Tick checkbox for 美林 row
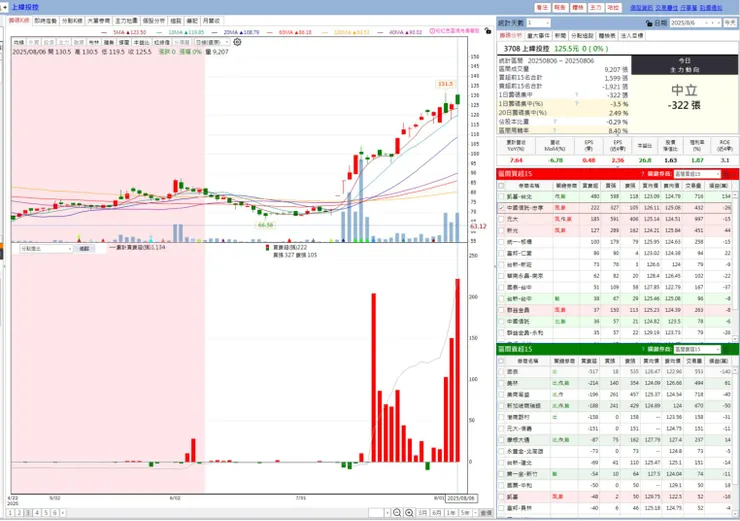 click(501, 383)
